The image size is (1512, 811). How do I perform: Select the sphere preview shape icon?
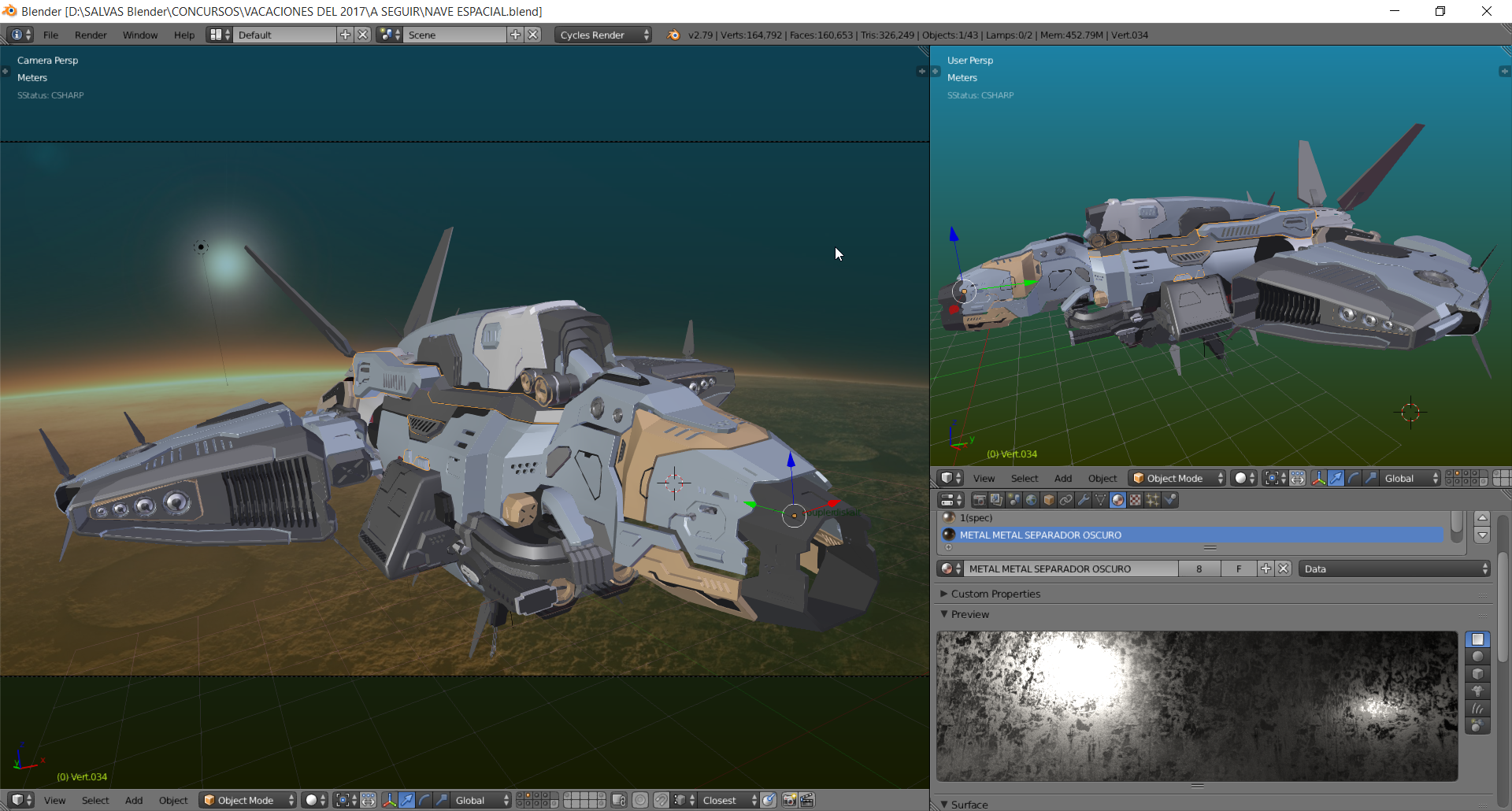click(1477, 657)
